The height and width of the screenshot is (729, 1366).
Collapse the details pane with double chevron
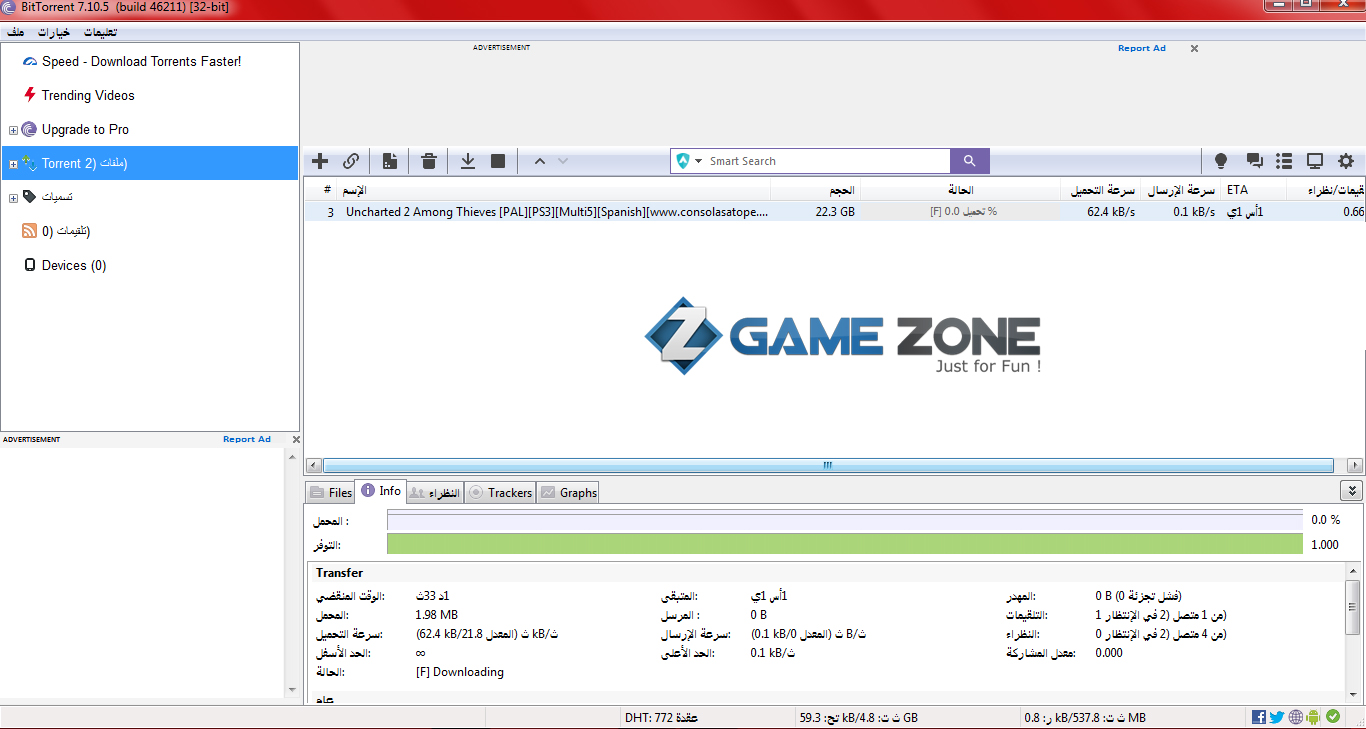pos(1351,491)
